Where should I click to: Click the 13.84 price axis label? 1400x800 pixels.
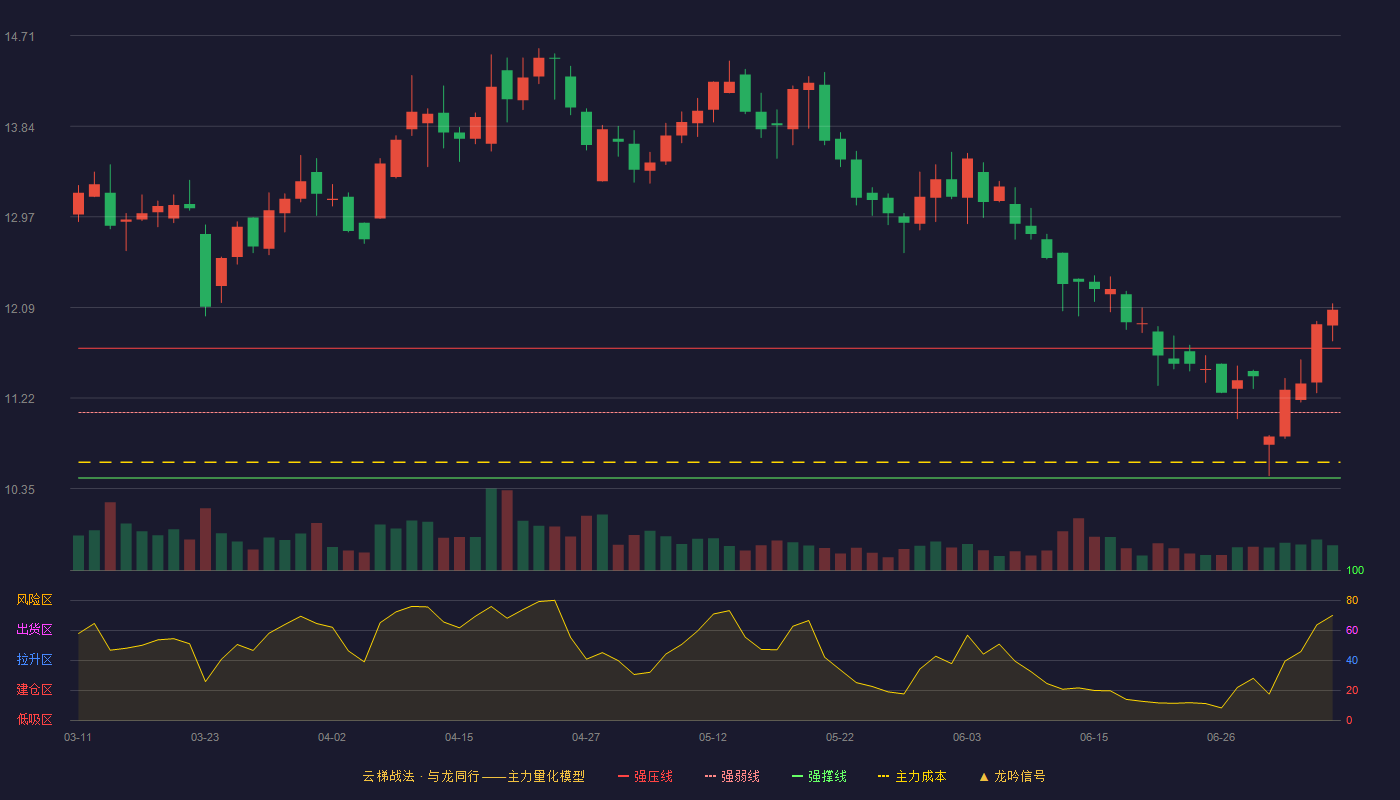click(x=19, y=127)
